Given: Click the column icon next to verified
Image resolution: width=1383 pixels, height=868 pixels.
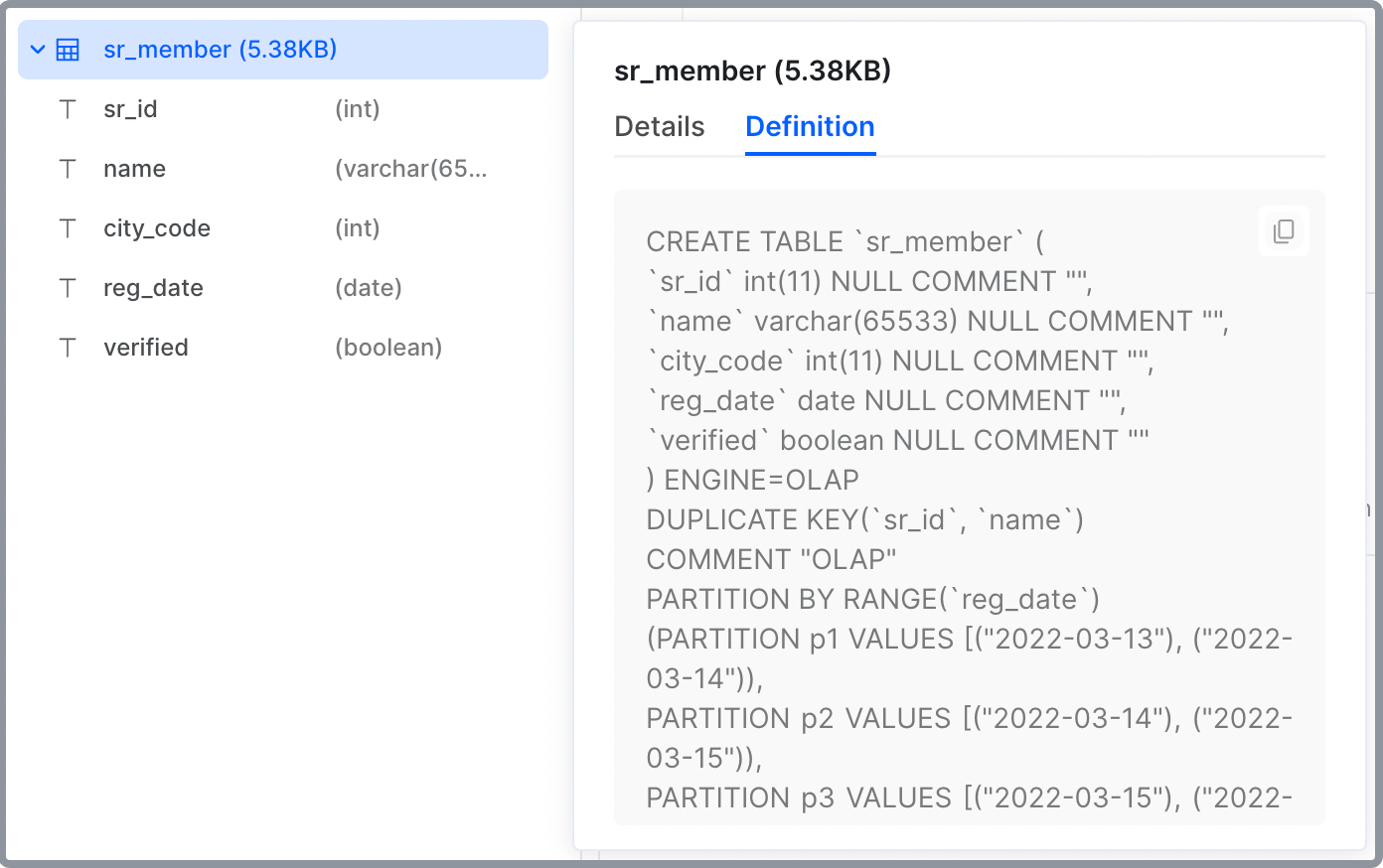Looking at the screenshot, I should (x=68, y=348).
